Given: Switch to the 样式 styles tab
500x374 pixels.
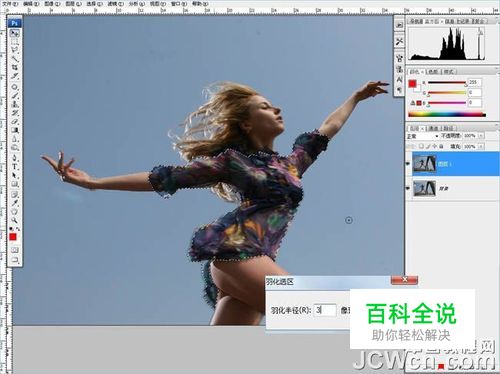Looking at the screenshot, I should (449, 72).
